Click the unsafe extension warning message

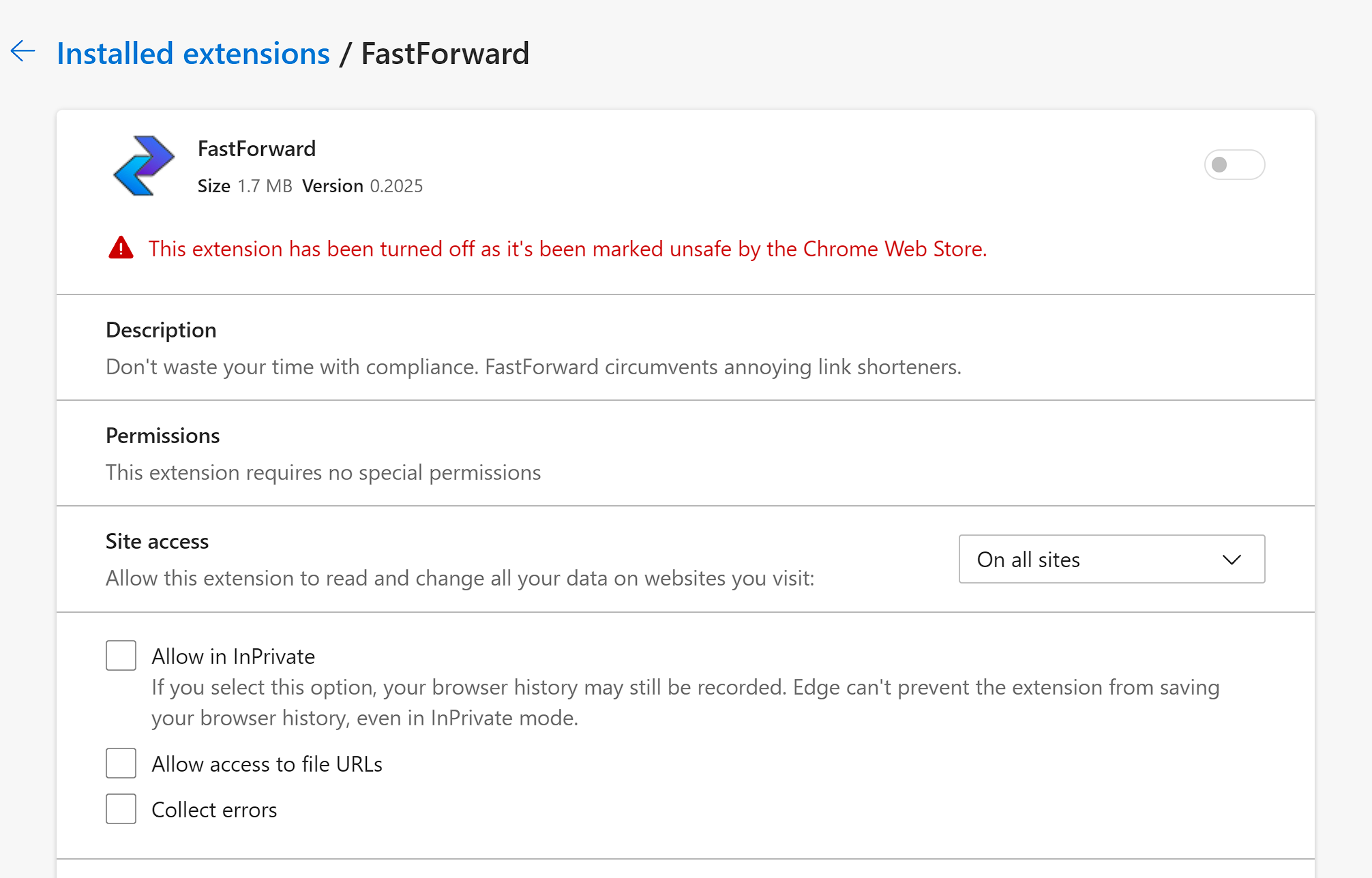(x=567, y=249)
